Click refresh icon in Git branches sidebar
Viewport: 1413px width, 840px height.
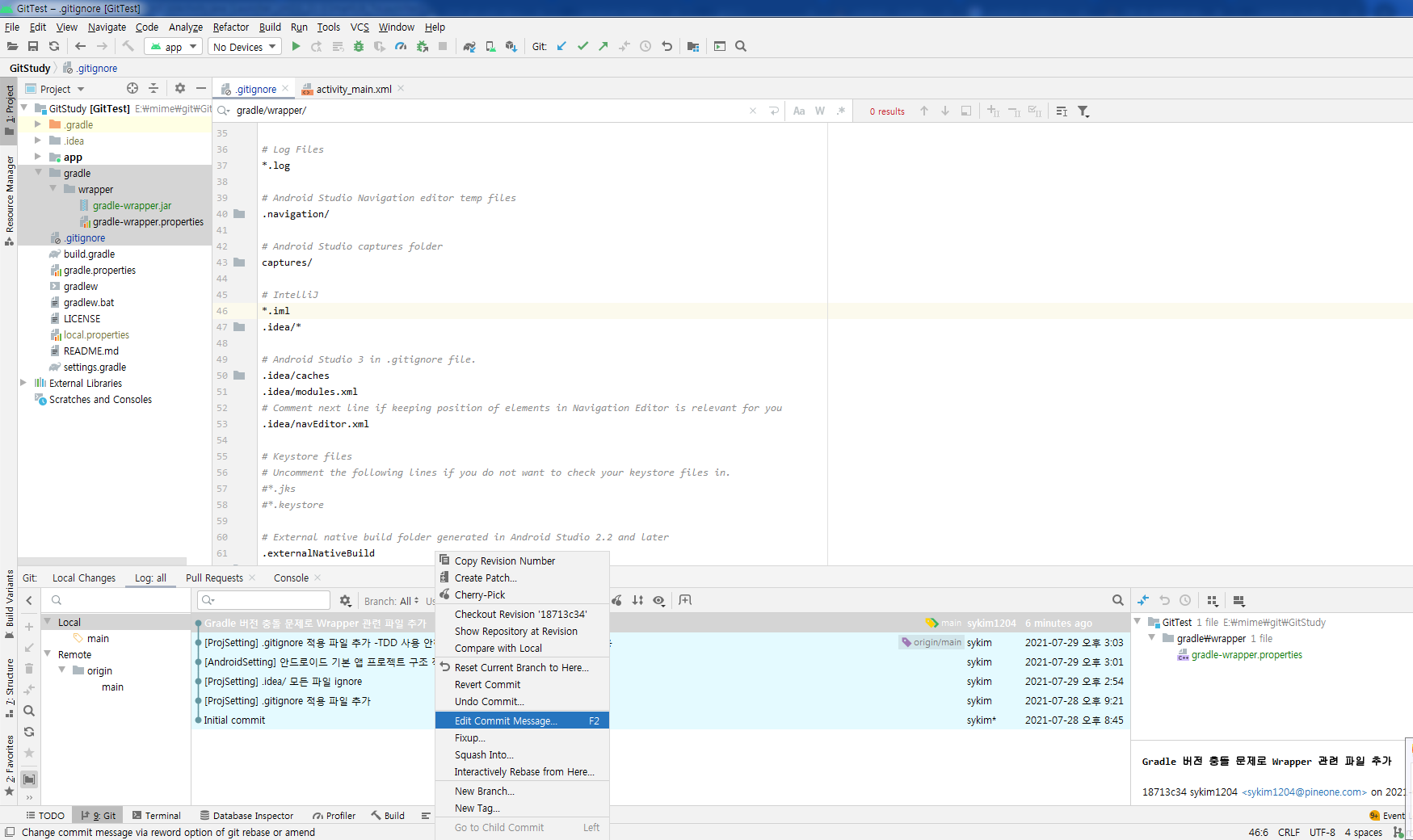coord(29,732)
